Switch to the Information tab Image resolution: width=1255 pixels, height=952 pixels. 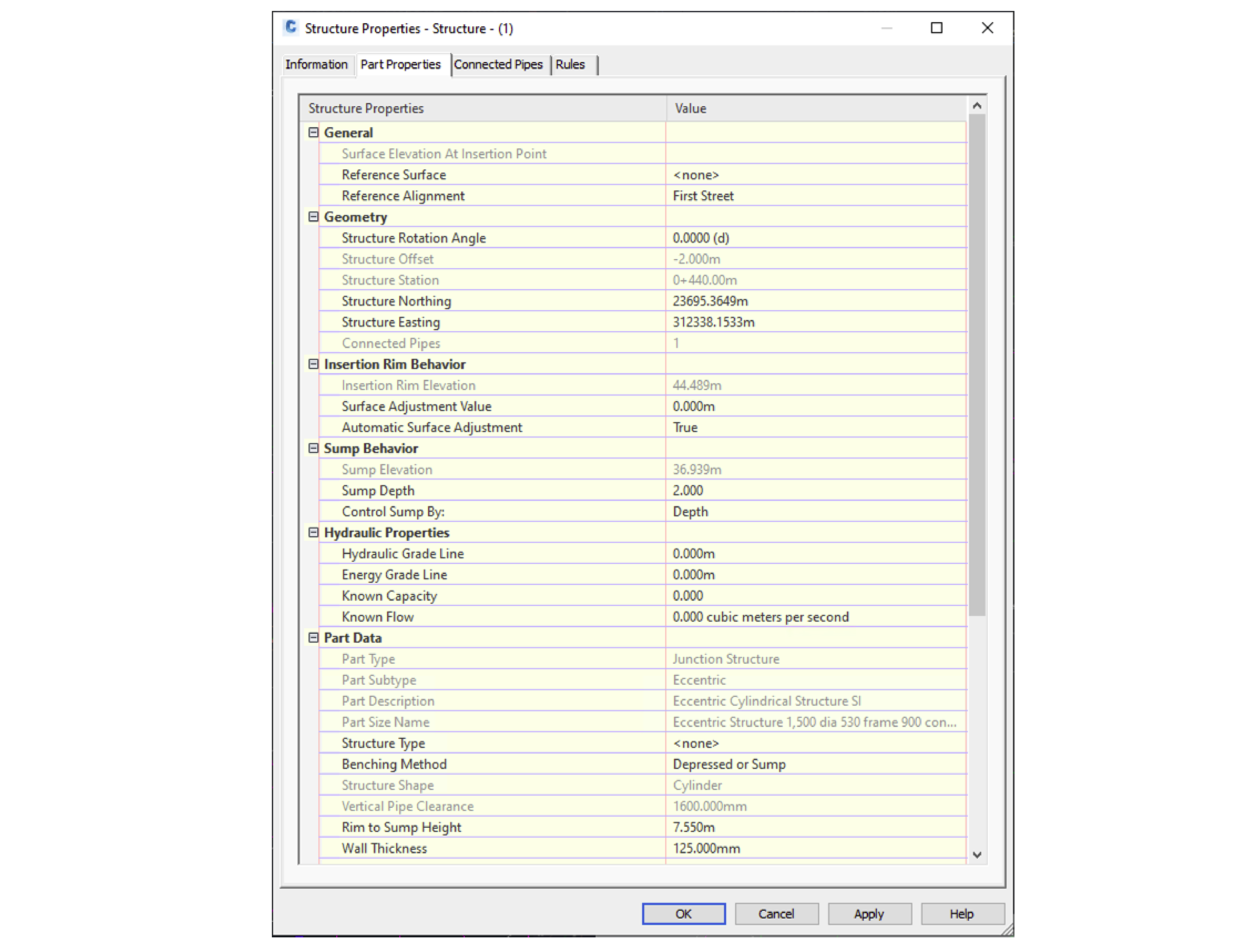(x=316, y=65)
